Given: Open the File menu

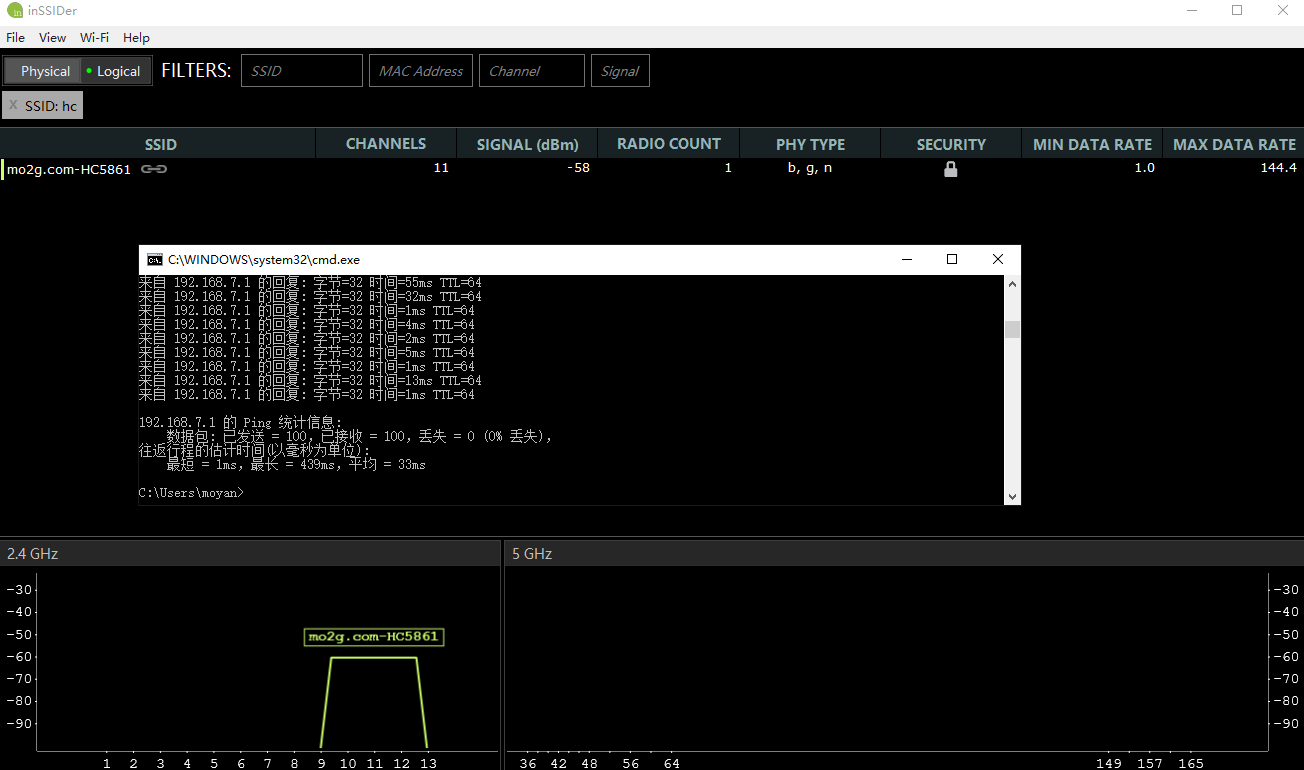Looking at the screenshot, I should tap(15, 37).
